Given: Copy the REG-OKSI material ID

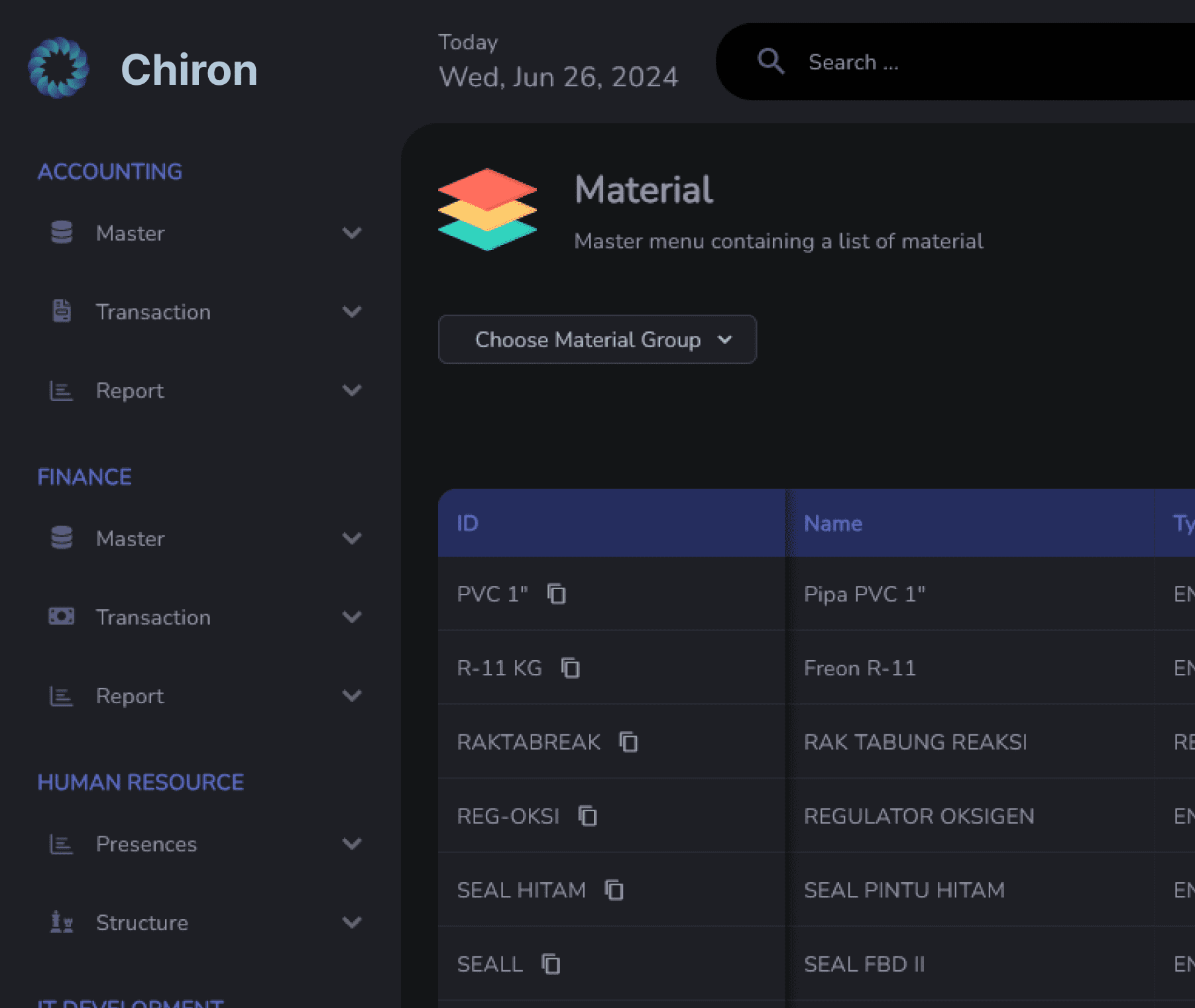Looking at the screenshot, I should click(588, 816).
